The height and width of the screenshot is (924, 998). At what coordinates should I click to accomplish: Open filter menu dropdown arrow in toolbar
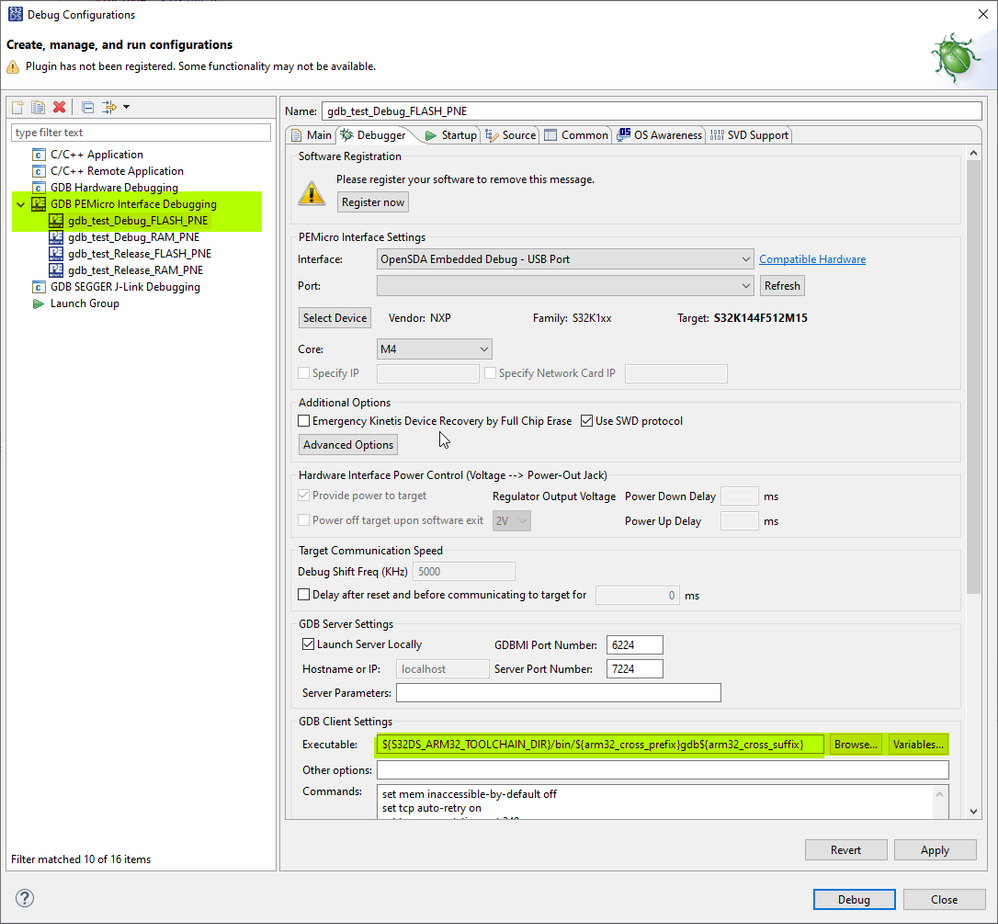126,107
